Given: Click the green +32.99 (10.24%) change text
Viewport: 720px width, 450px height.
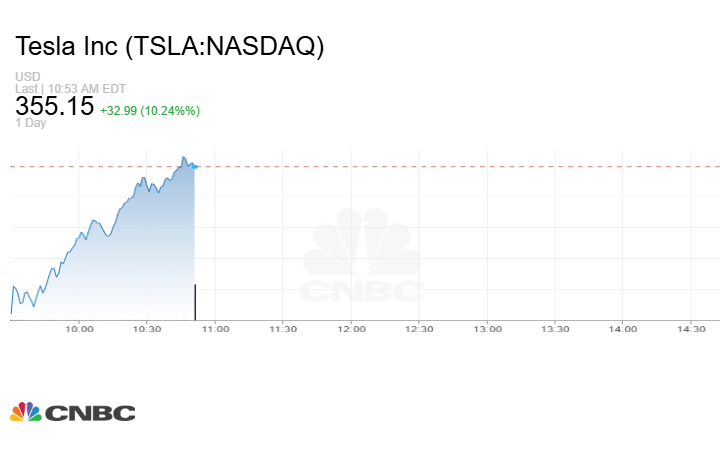Looking at the screenshot, I should (x=150, y=110).
